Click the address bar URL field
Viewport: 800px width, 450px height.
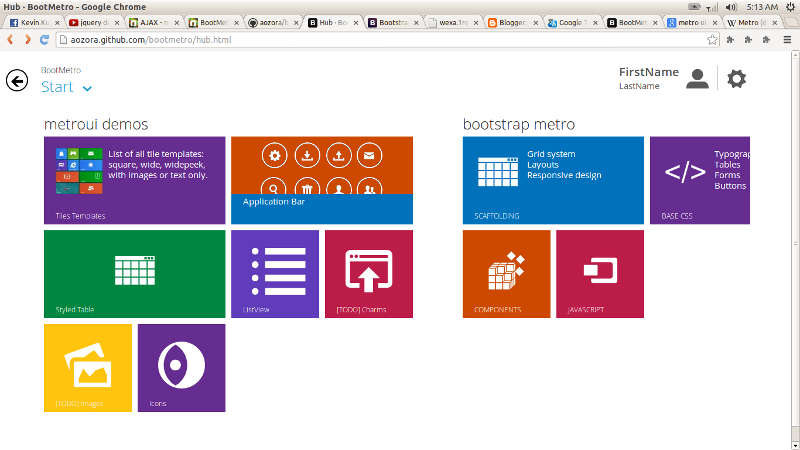pos(388,40)
